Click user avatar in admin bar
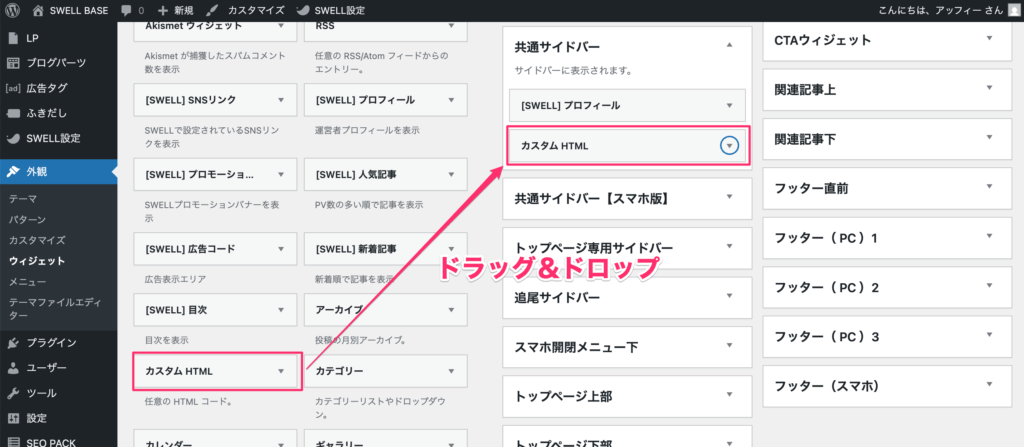 tap(1013, 10)
